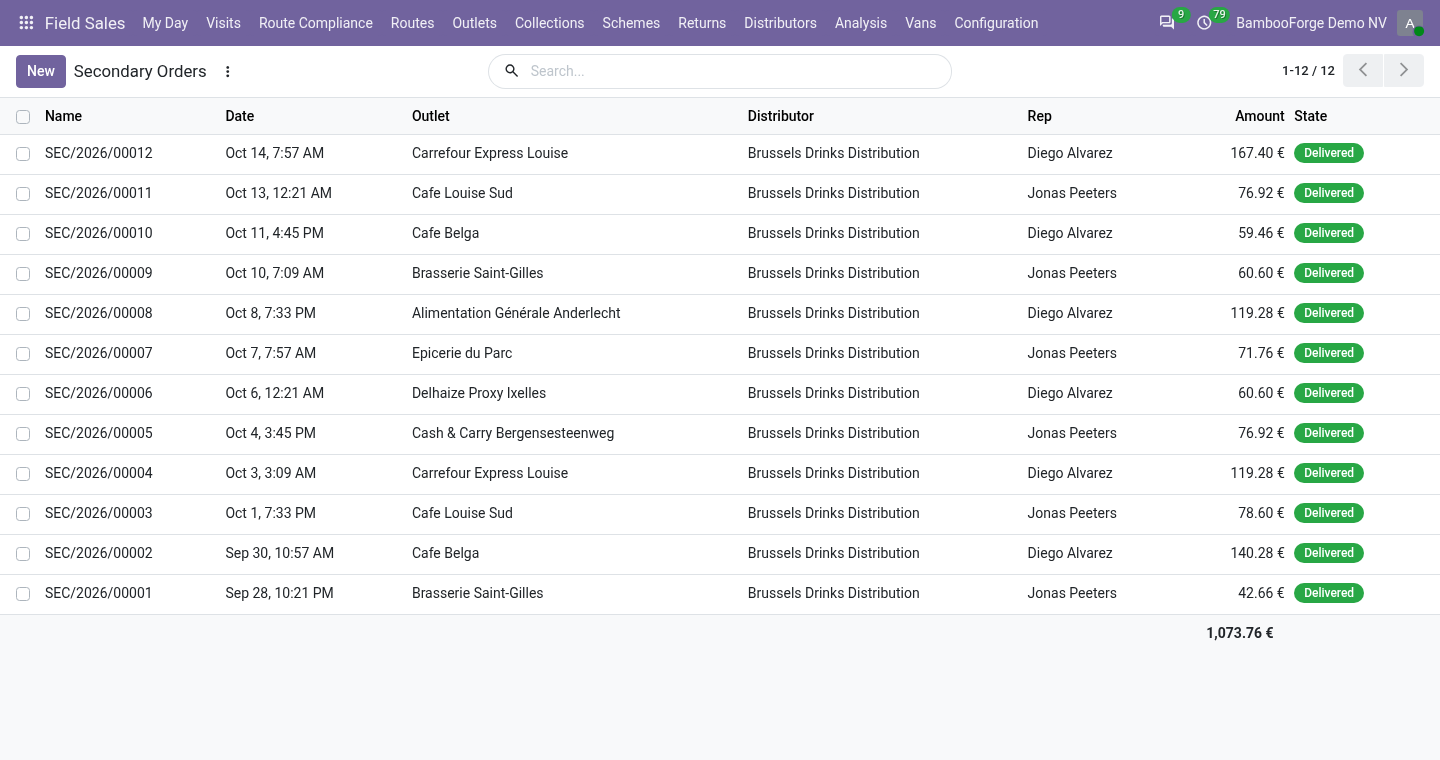
Task: Select the checkbox for SEC/2026/00009
Action: point(23,274)
